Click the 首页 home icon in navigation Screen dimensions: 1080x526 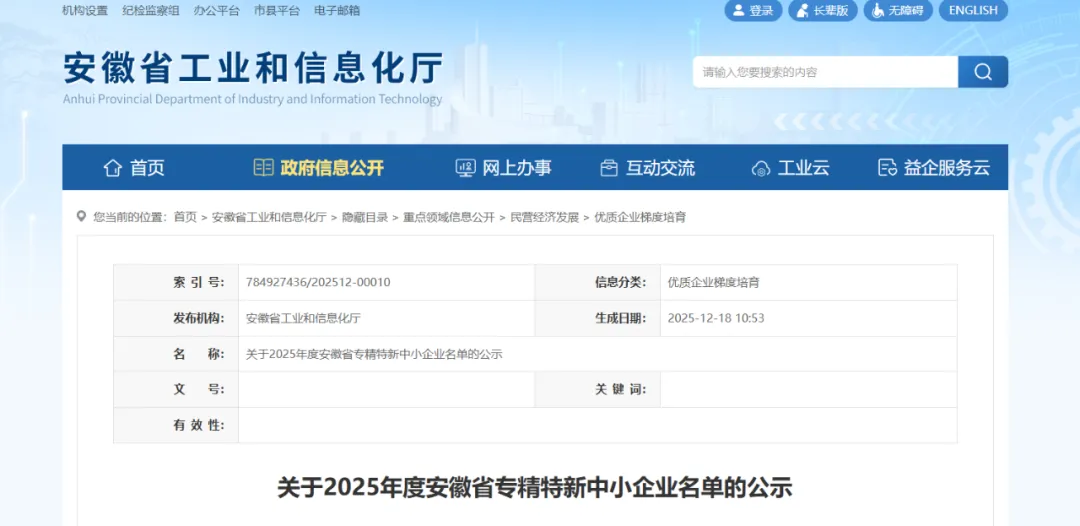coord(112,168)
